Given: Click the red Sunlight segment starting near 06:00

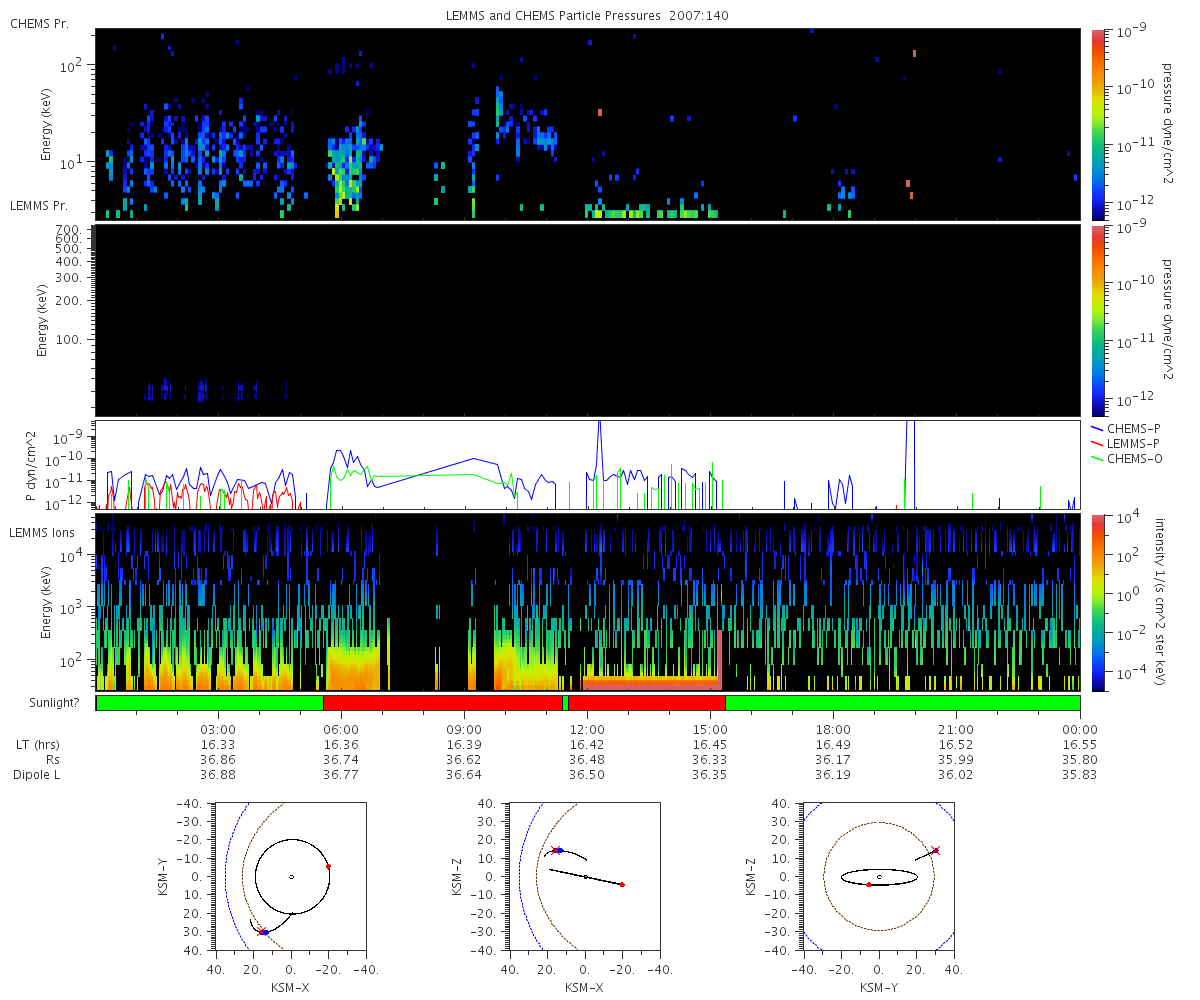Looking at the screenshot, I should tap(443, 703).
